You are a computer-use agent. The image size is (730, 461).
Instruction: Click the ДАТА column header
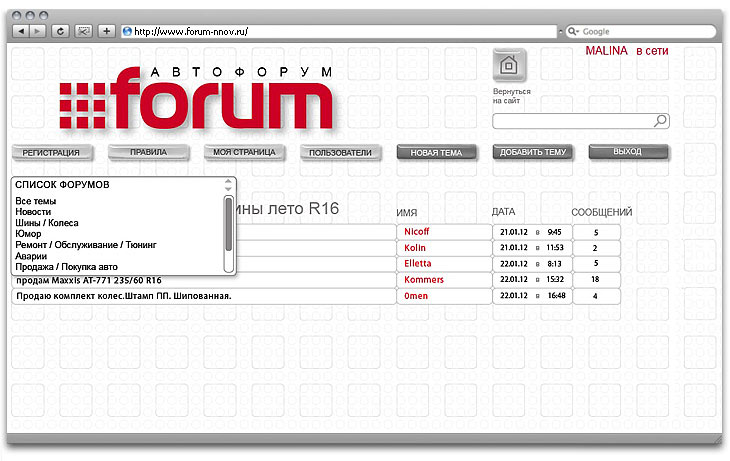pos(503,212)
